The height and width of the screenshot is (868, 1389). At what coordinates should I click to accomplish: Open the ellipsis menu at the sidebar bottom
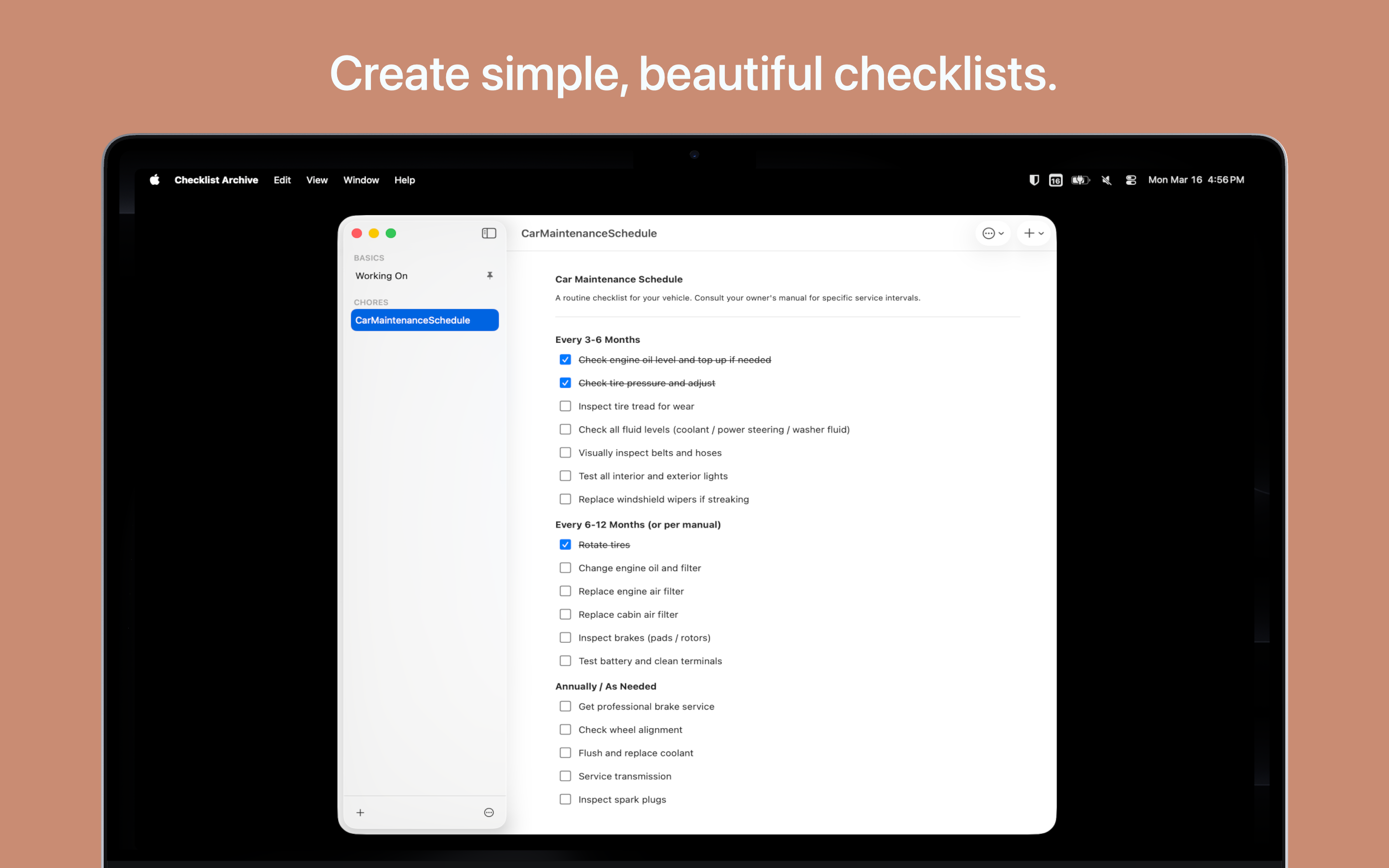(489, 813)
